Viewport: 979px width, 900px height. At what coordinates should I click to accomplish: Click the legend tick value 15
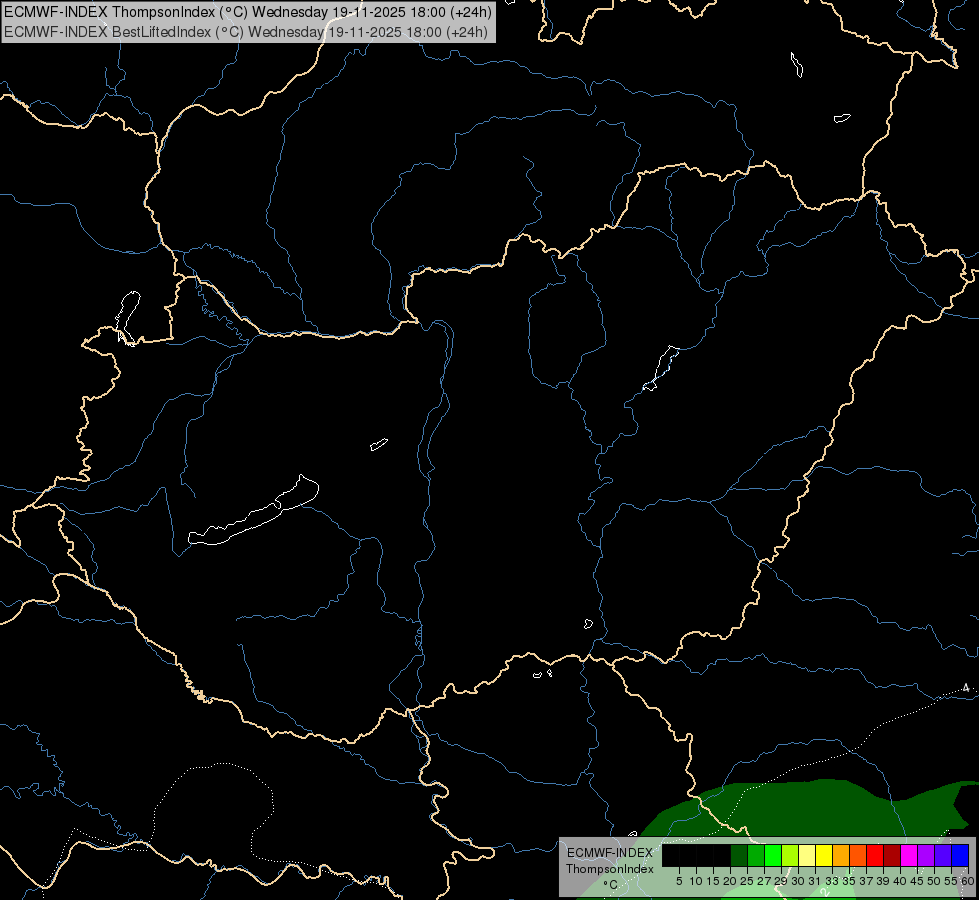[713, 881]
